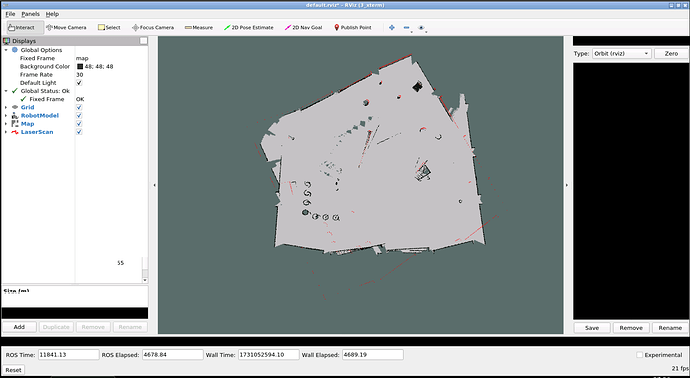Pick the Measure tool
The image size is (690, 378).
point(199,27)
